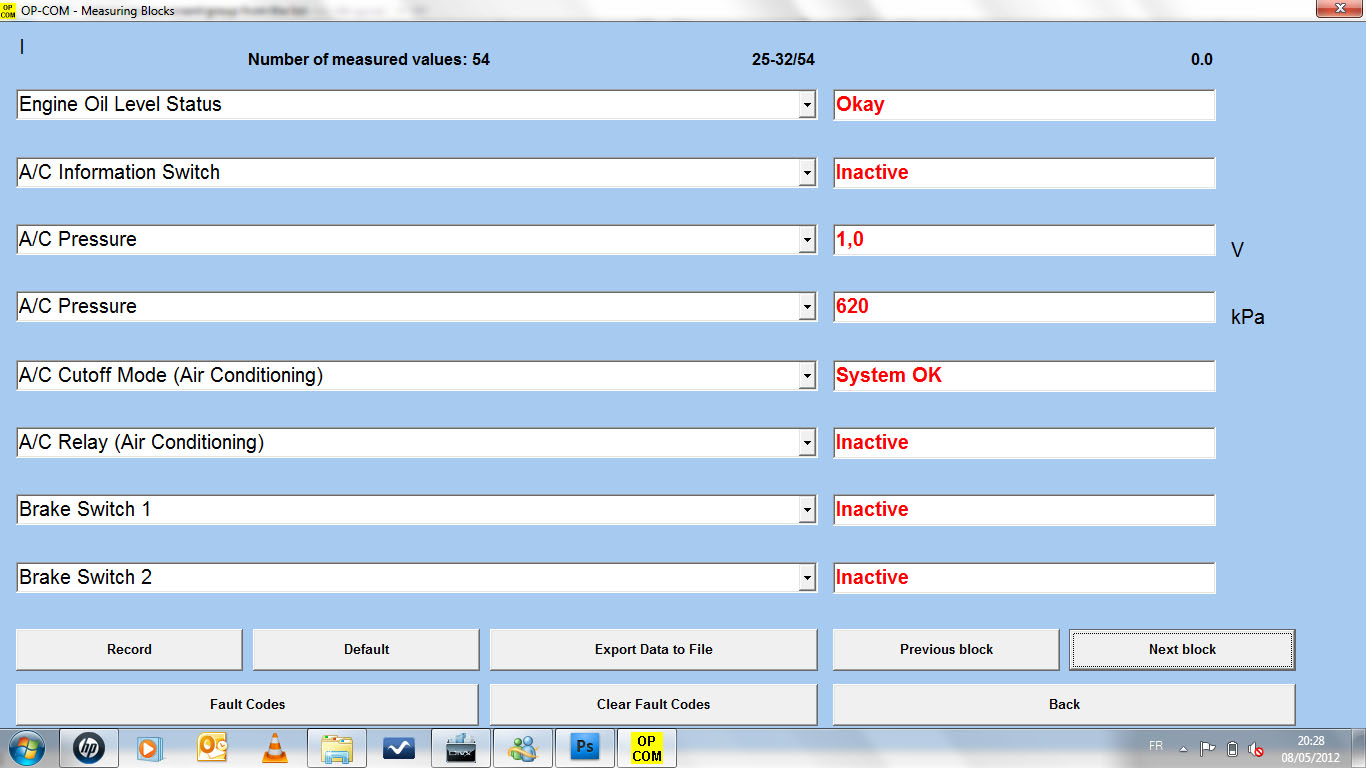
Task: Click the A/C Relay Inactive value field
Action: pyautogui.click(x=1024, y=442)
